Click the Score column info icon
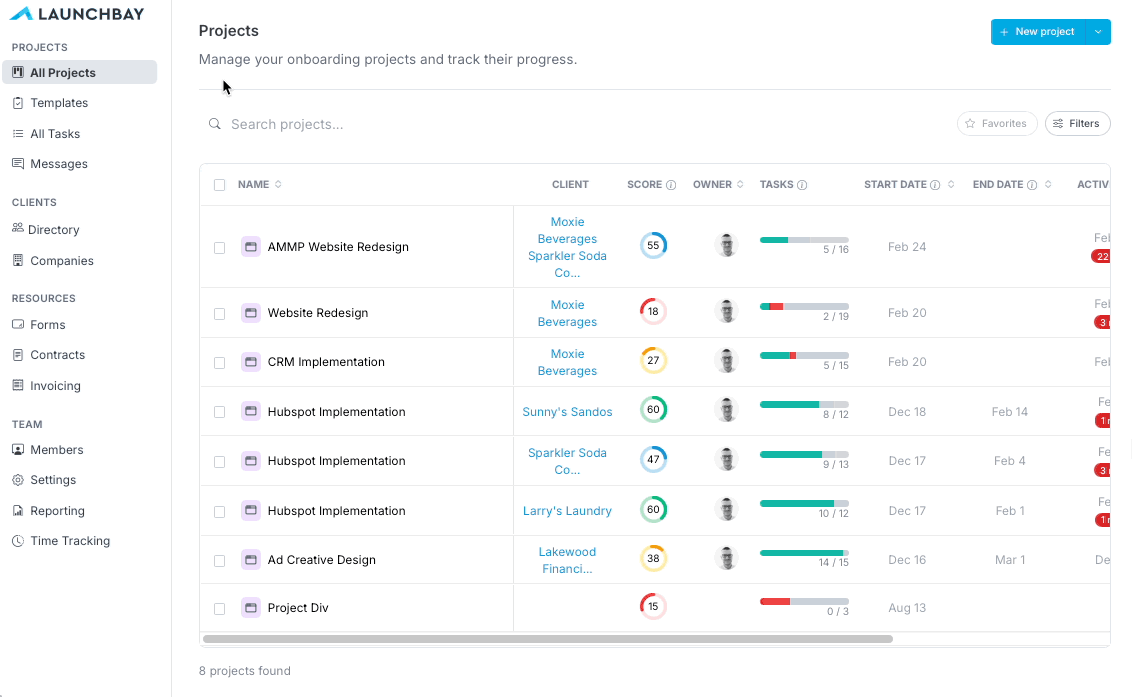Screen dimensions: 1132x697 [x=671, y=185]
